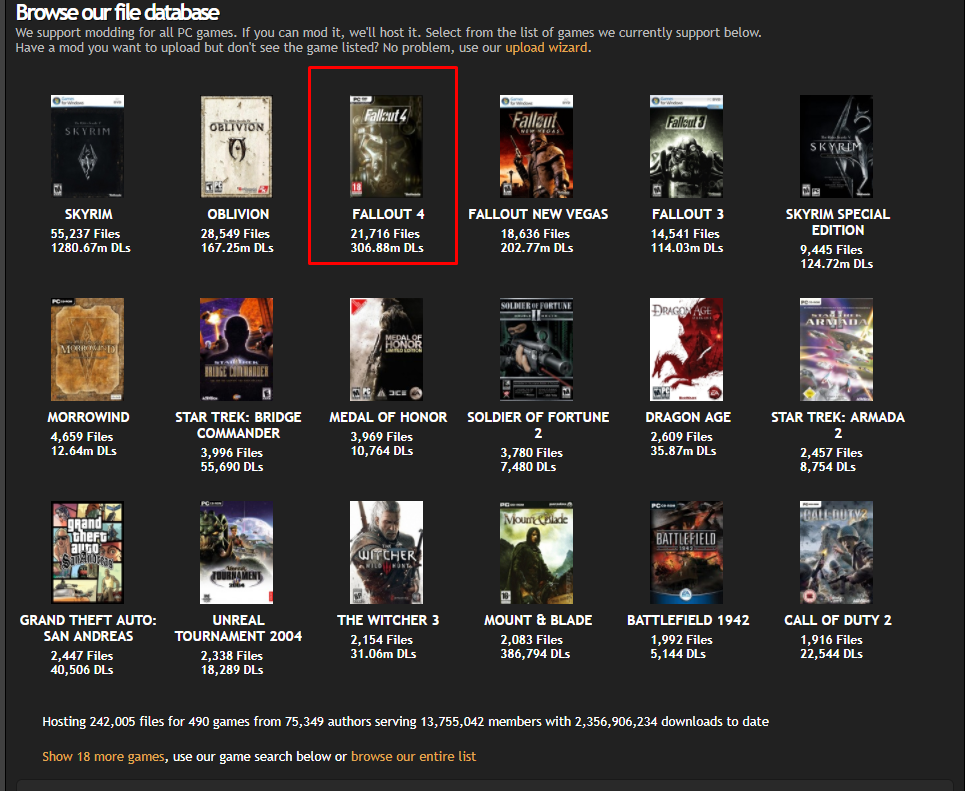
Task: Choose the GTA San Andreas cover image
Action: pos(87,552)
